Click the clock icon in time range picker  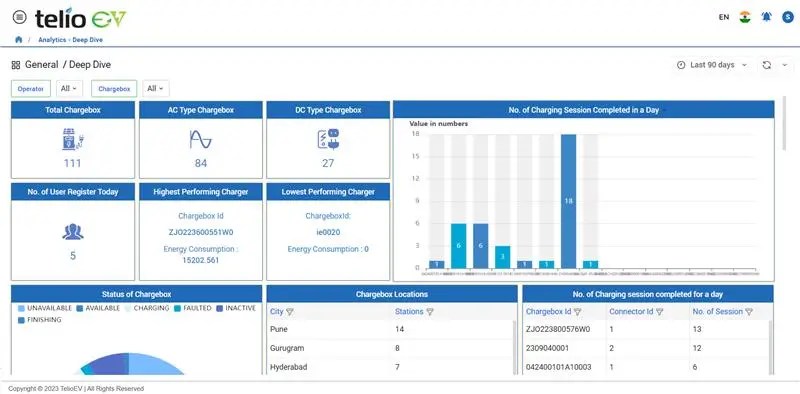tap(681, 65)
